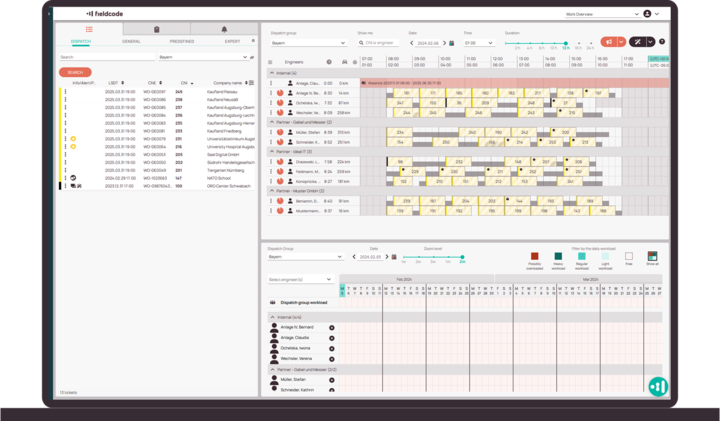
Task: Collapse the Internal (4) engineer group
Action: (273, 73)
